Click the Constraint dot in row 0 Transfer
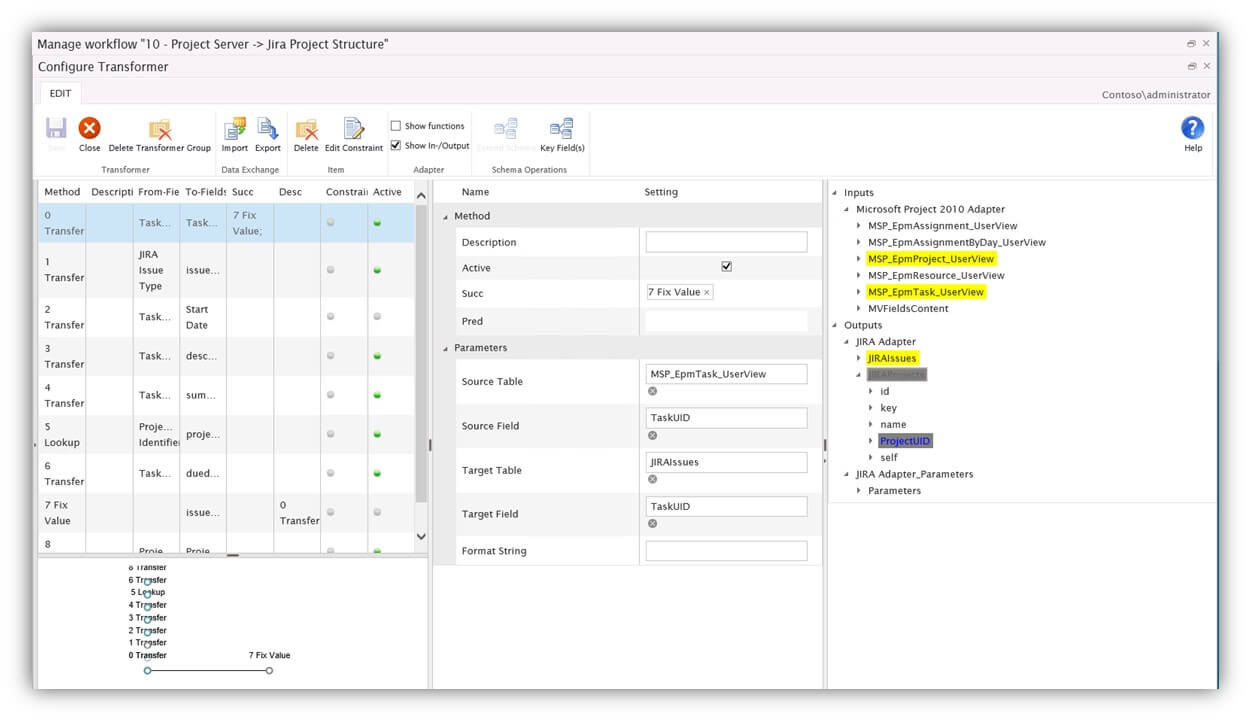Viewport: 1251px width, 721px height. [x=331, y=222]
